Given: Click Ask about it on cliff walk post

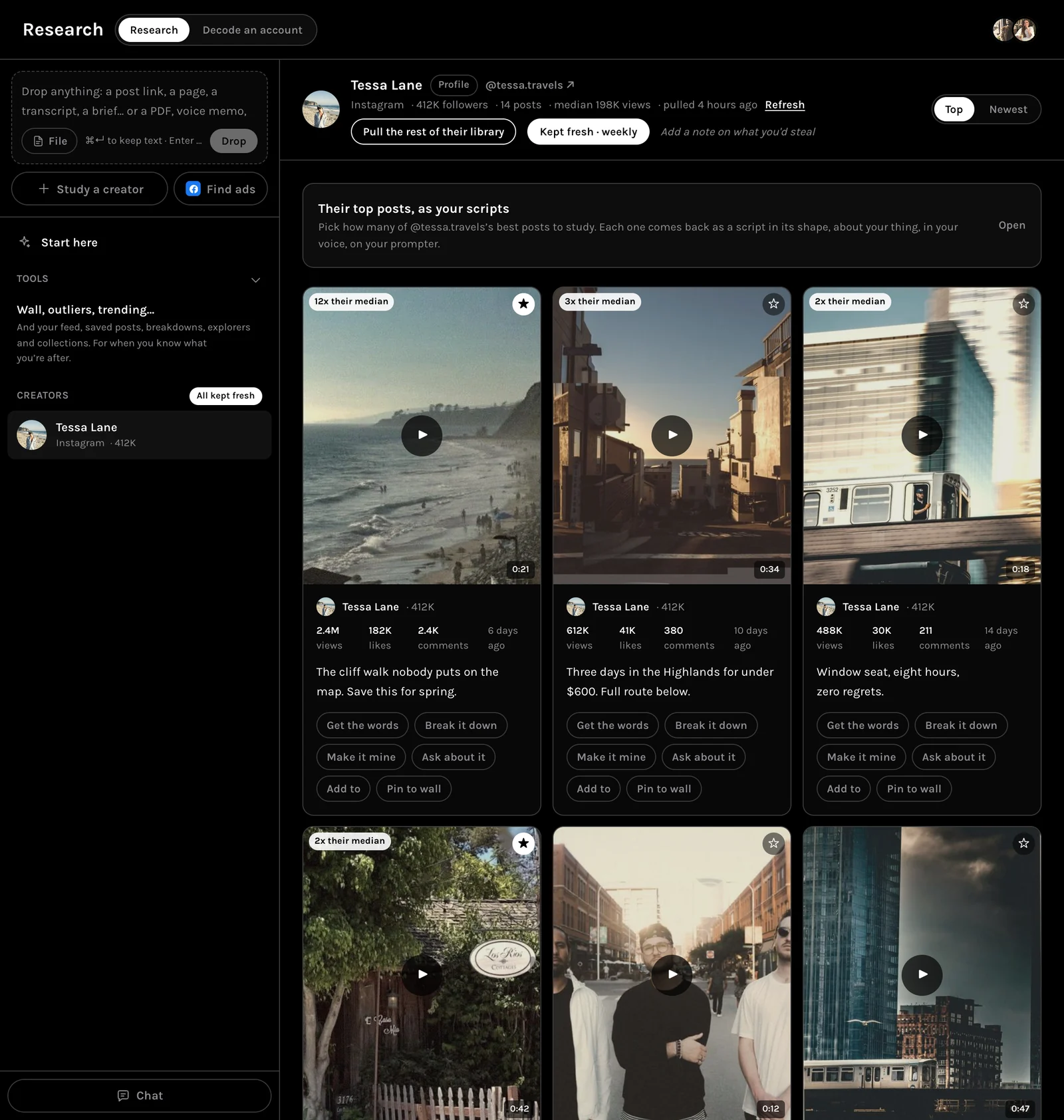Looking at the screenshot, I should 454,757.
